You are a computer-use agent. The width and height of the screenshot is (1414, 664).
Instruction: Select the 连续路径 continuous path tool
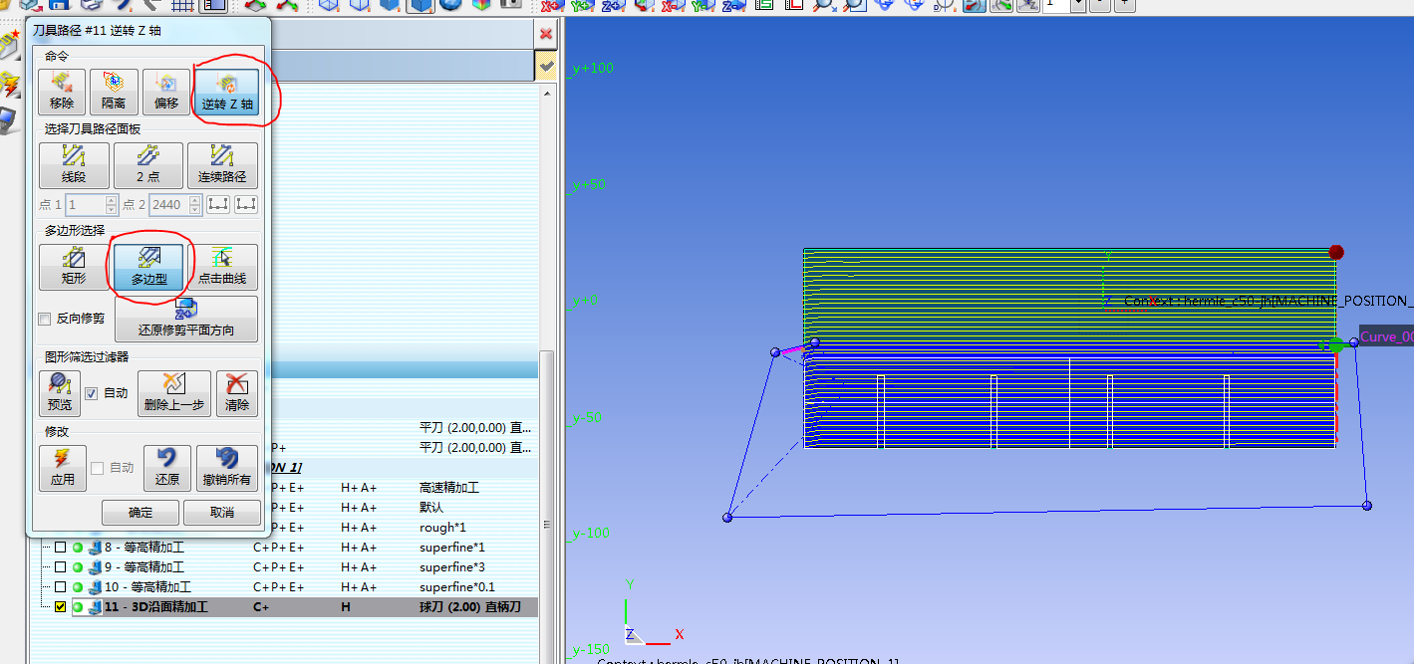tap(222, 165)
